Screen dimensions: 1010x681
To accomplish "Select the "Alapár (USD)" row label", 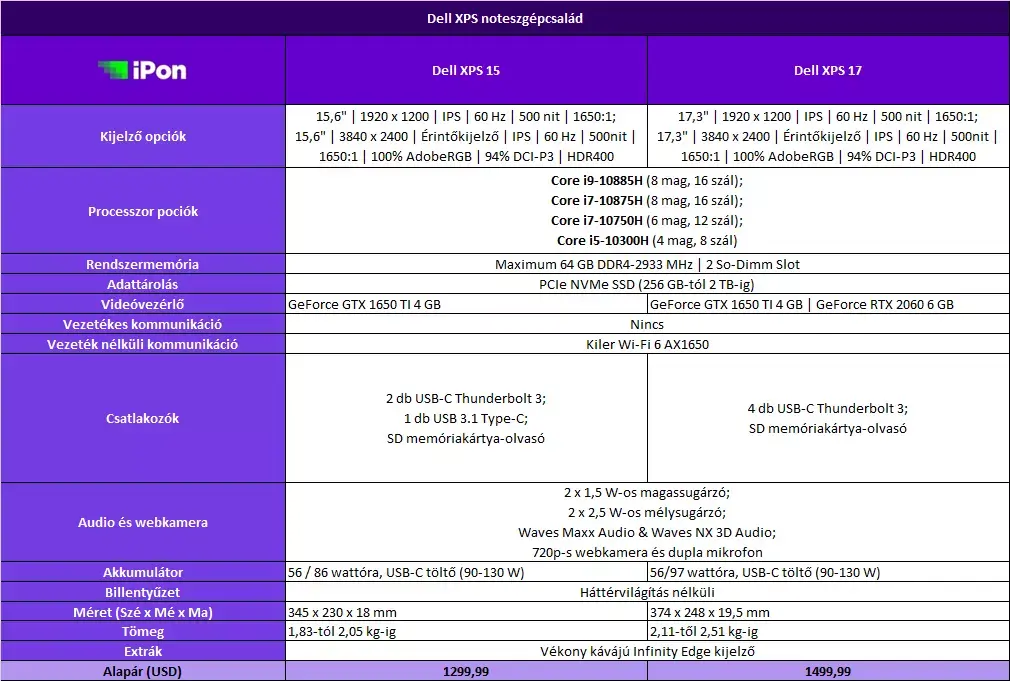I will tap(143, 671).
